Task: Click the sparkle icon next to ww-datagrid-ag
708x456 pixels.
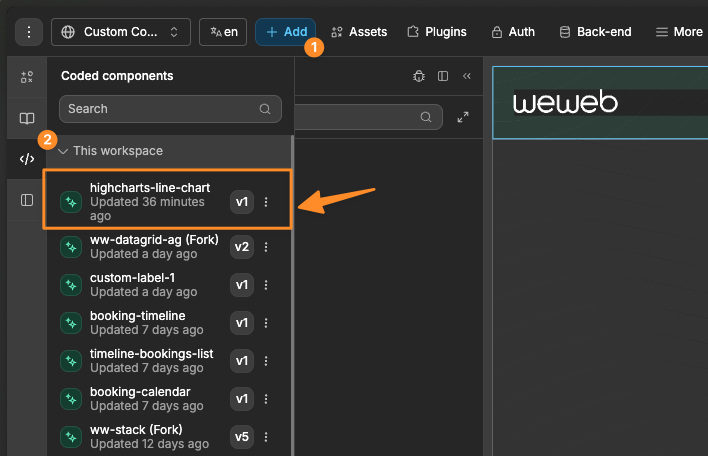Action: point(71,247)
